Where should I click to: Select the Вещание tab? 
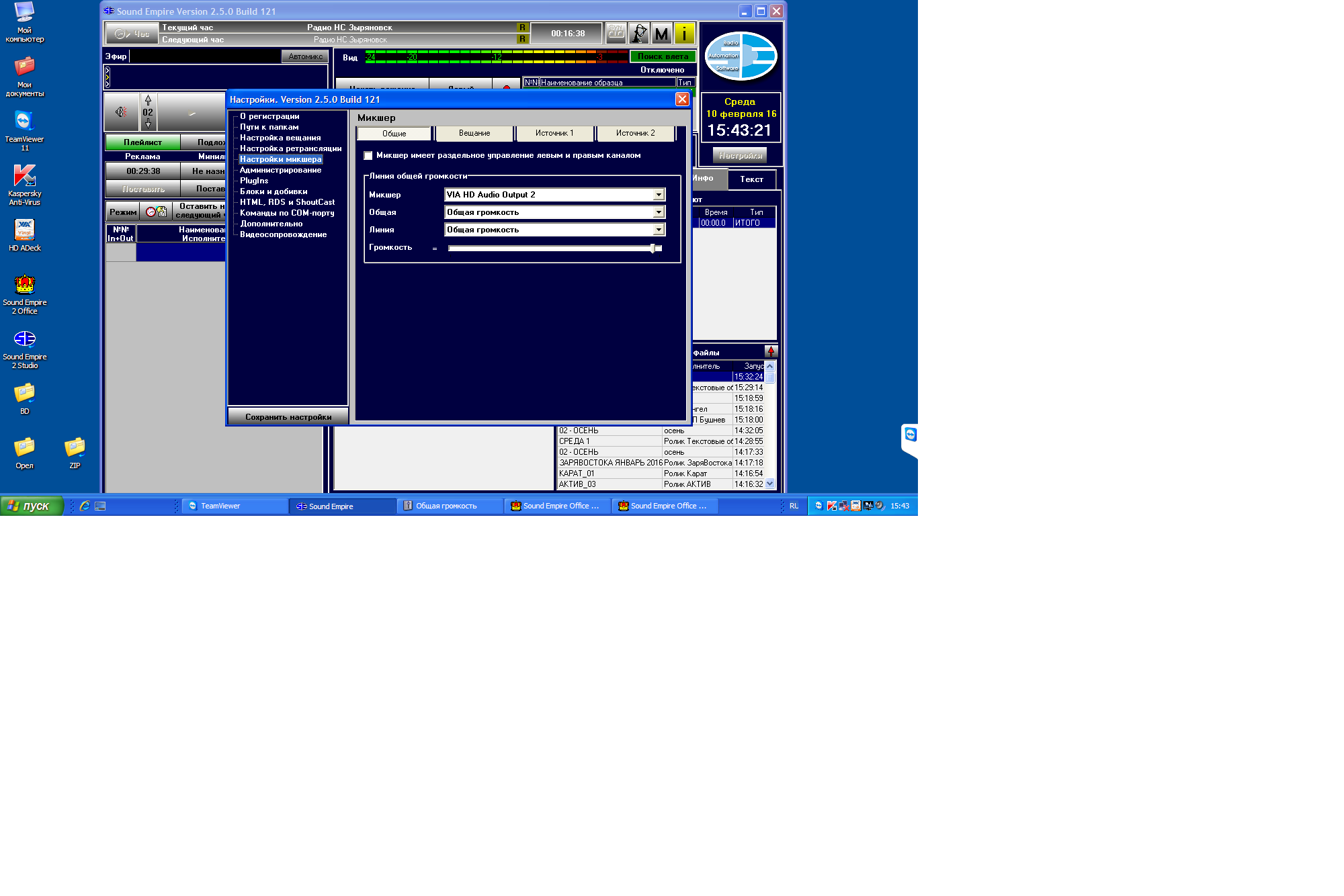point(474,134)
